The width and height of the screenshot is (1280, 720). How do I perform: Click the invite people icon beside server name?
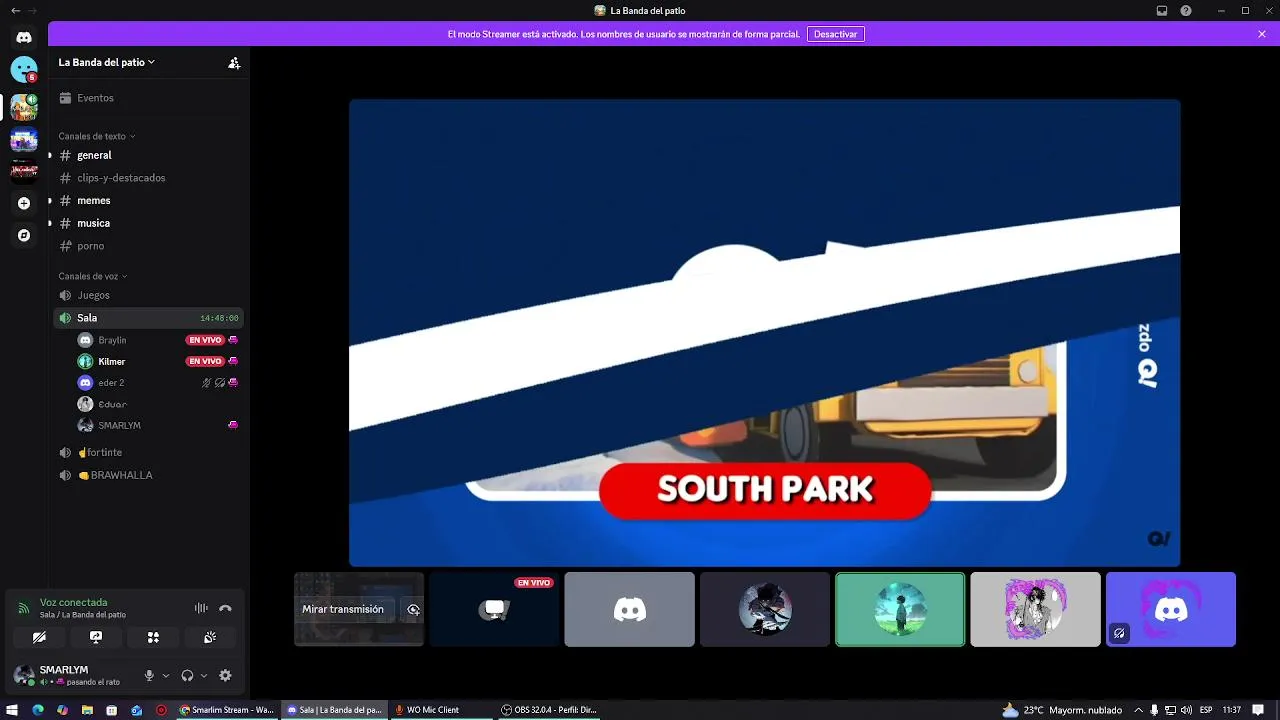click(234, 62)
